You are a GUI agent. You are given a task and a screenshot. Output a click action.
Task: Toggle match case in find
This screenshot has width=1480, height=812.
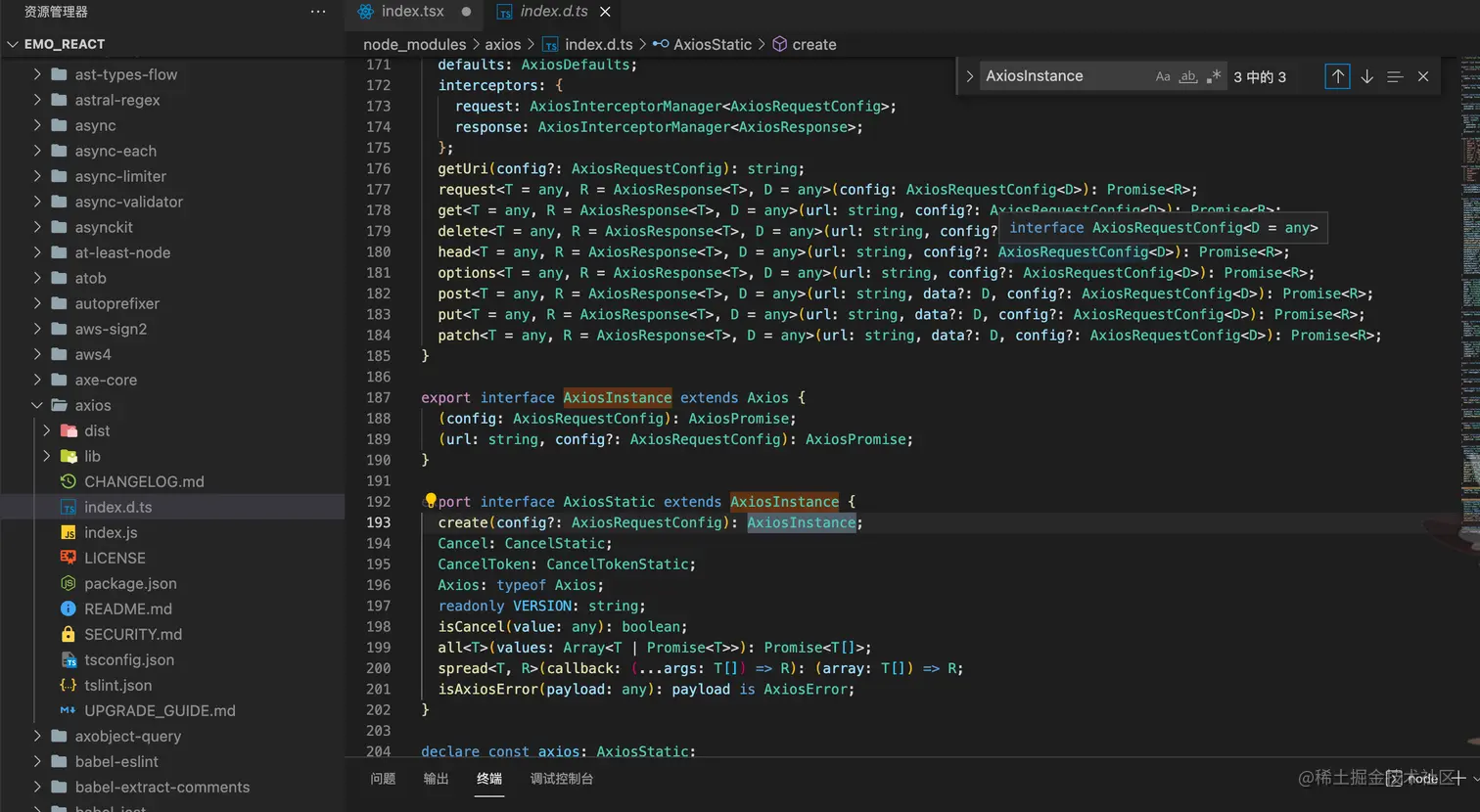coord(1163,76)
